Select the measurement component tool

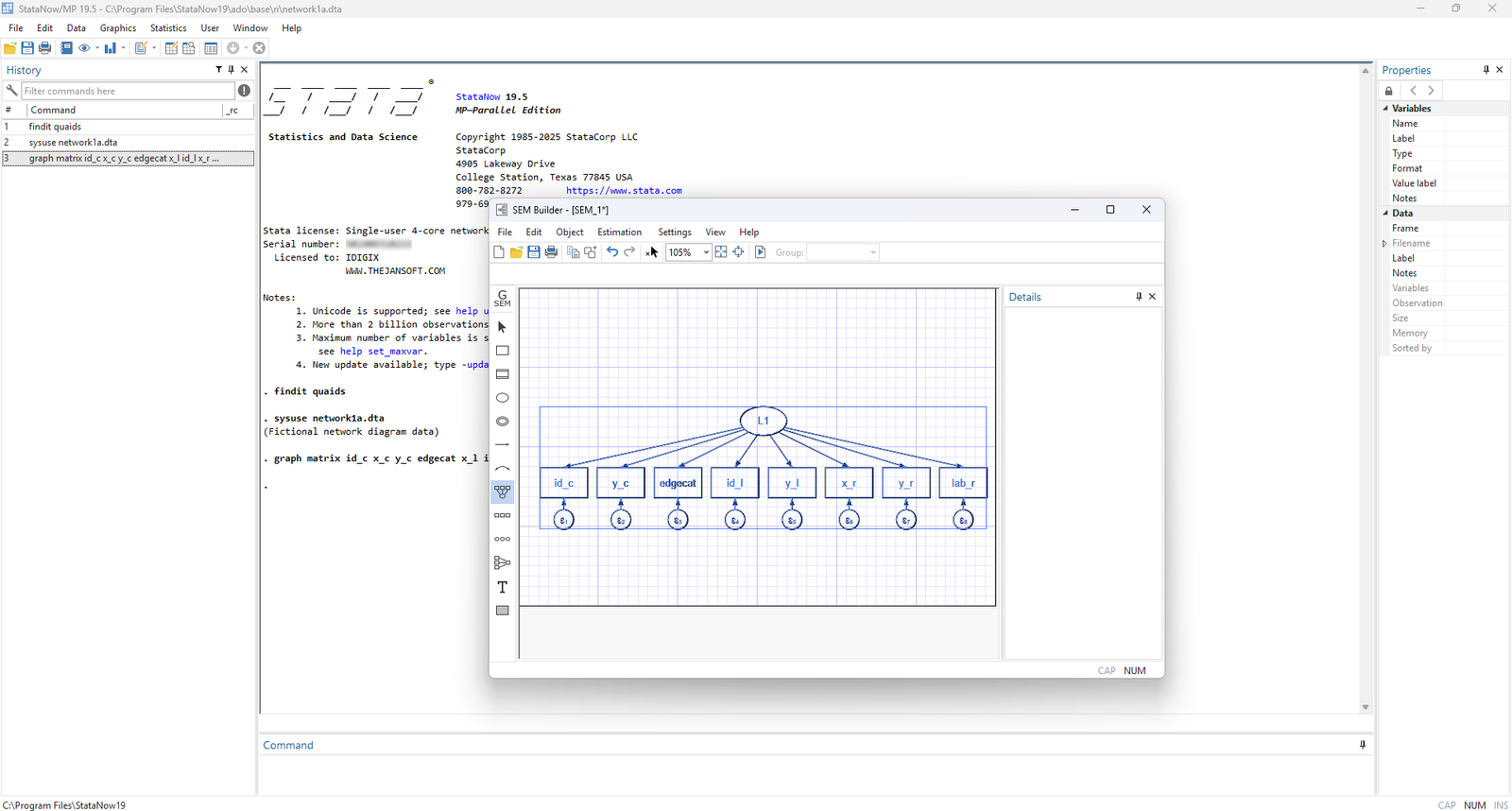pos(503,492)
